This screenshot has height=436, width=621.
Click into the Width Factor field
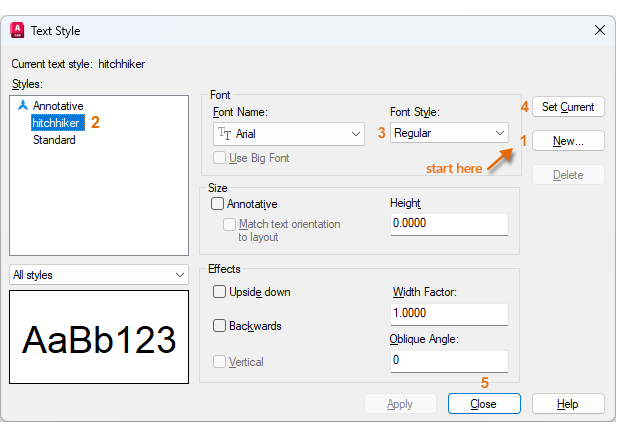(x=448, y=313)
